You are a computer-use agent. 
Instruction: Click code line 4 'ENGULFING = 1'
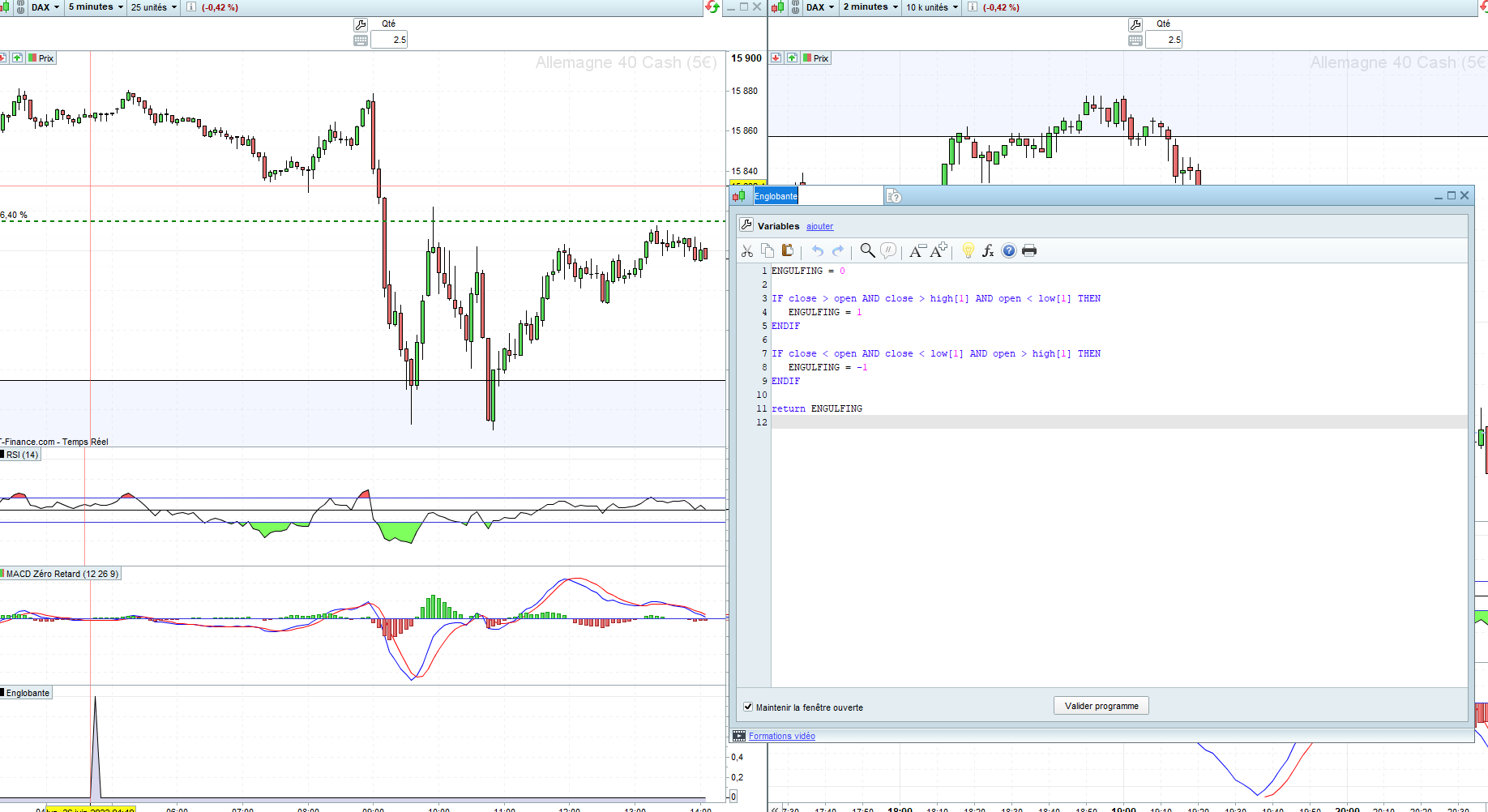click(x=825, y=312)
